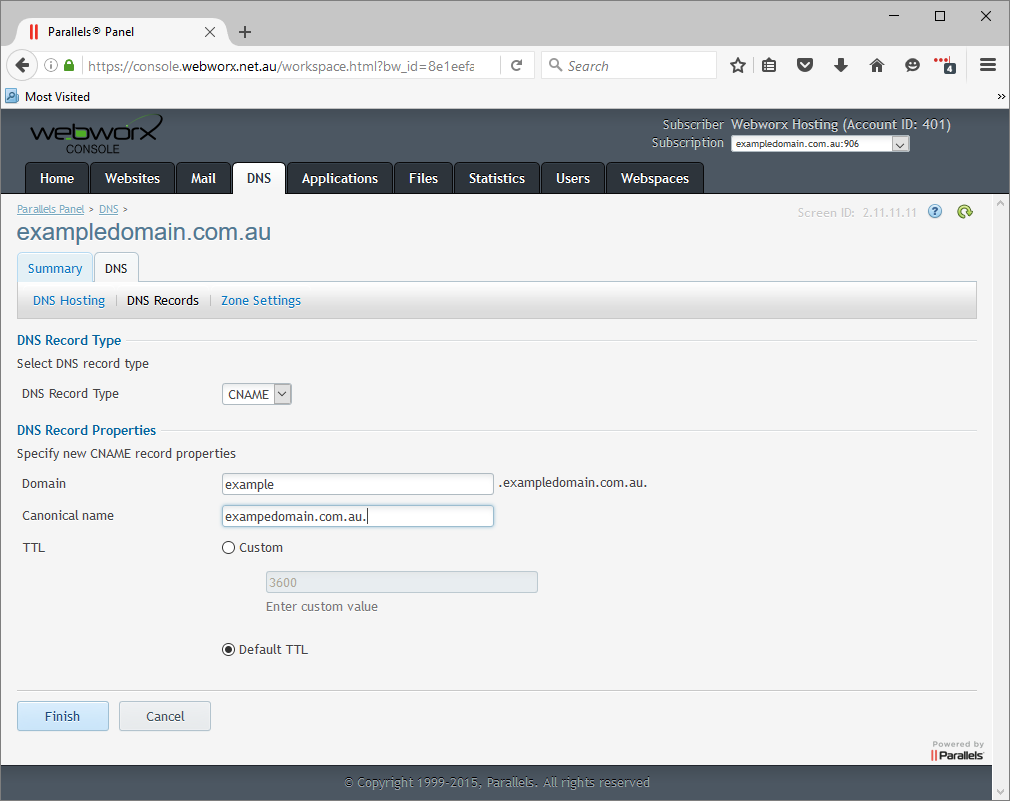Image resolution: width=1010 pixels, height=801 pixels.
Task: Open a new browser tab
Action: coord(245,32)
